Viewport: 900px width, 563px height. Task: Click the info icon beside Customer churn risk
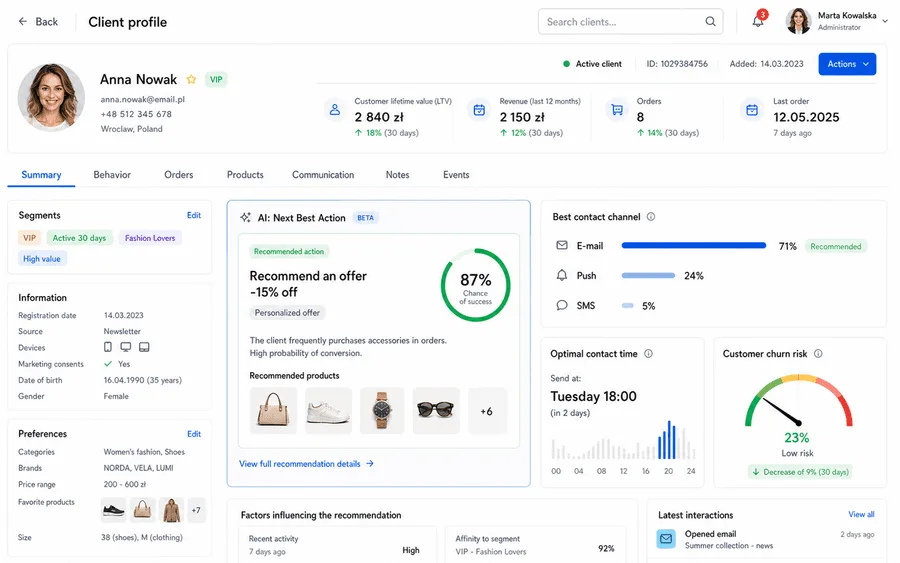point(818,354)
